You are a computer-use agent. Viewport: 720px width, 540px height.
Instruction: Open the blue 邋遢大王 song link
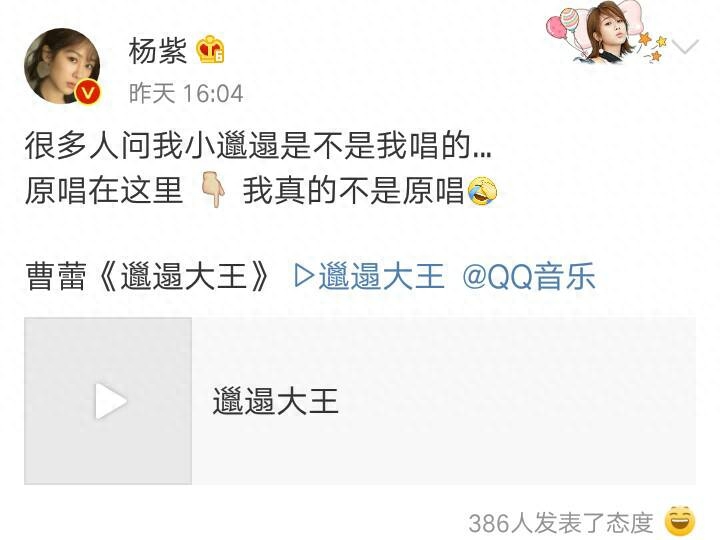coord(381,276)
